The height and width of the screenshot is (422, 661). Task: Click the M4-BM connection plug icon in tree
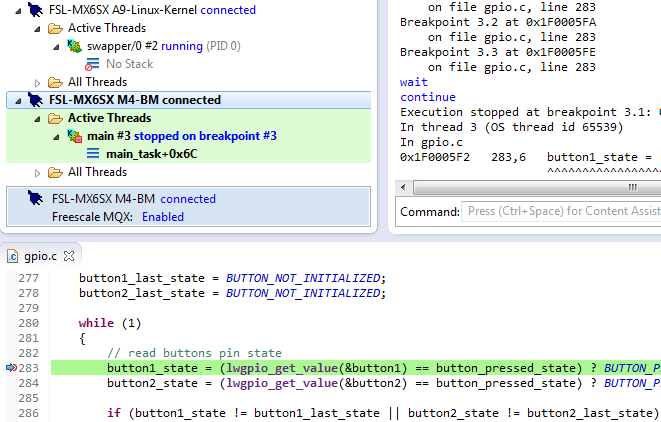pos(35,100)
